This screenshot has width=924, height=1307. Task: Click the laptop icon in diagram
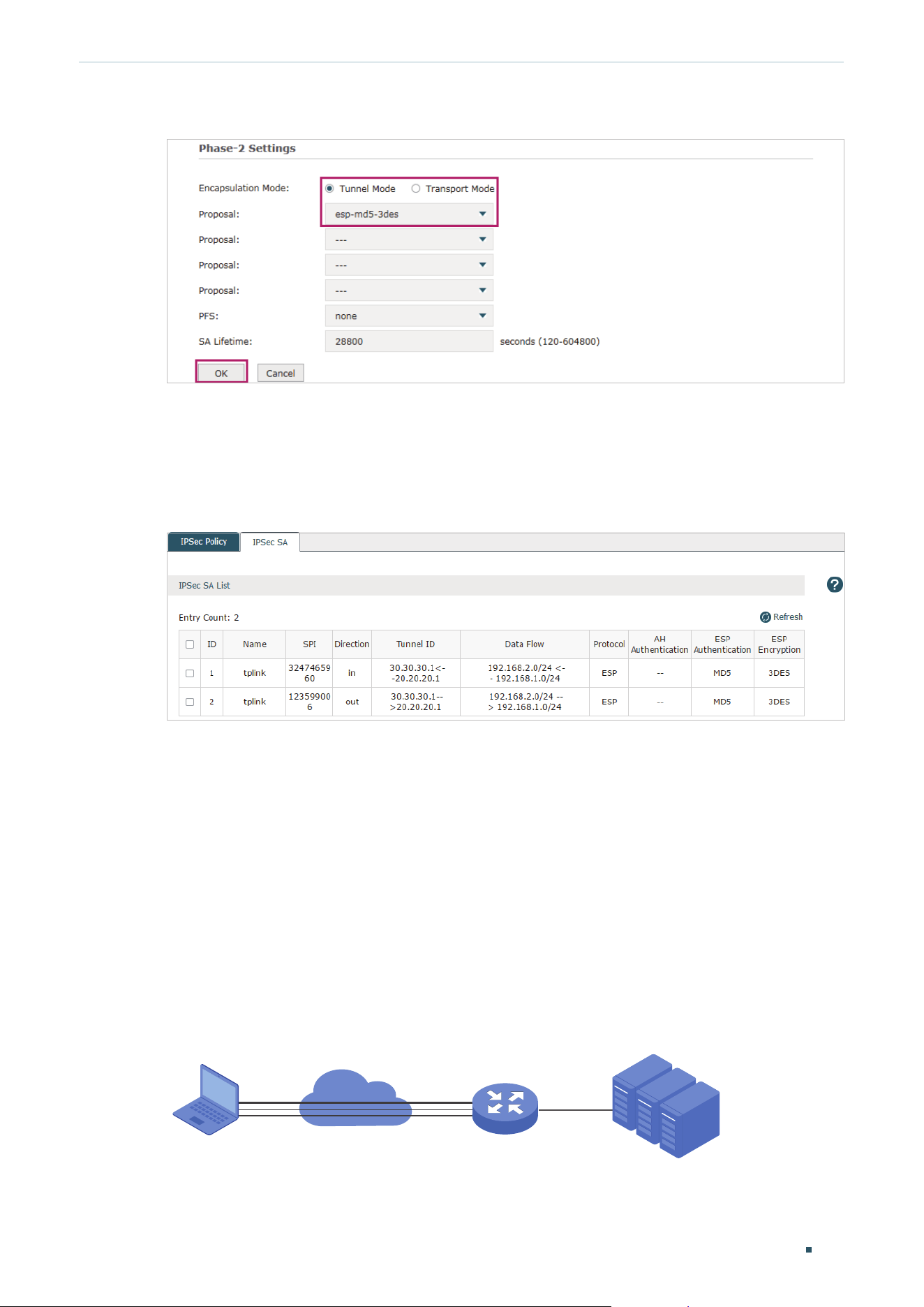click(206, 1100)
